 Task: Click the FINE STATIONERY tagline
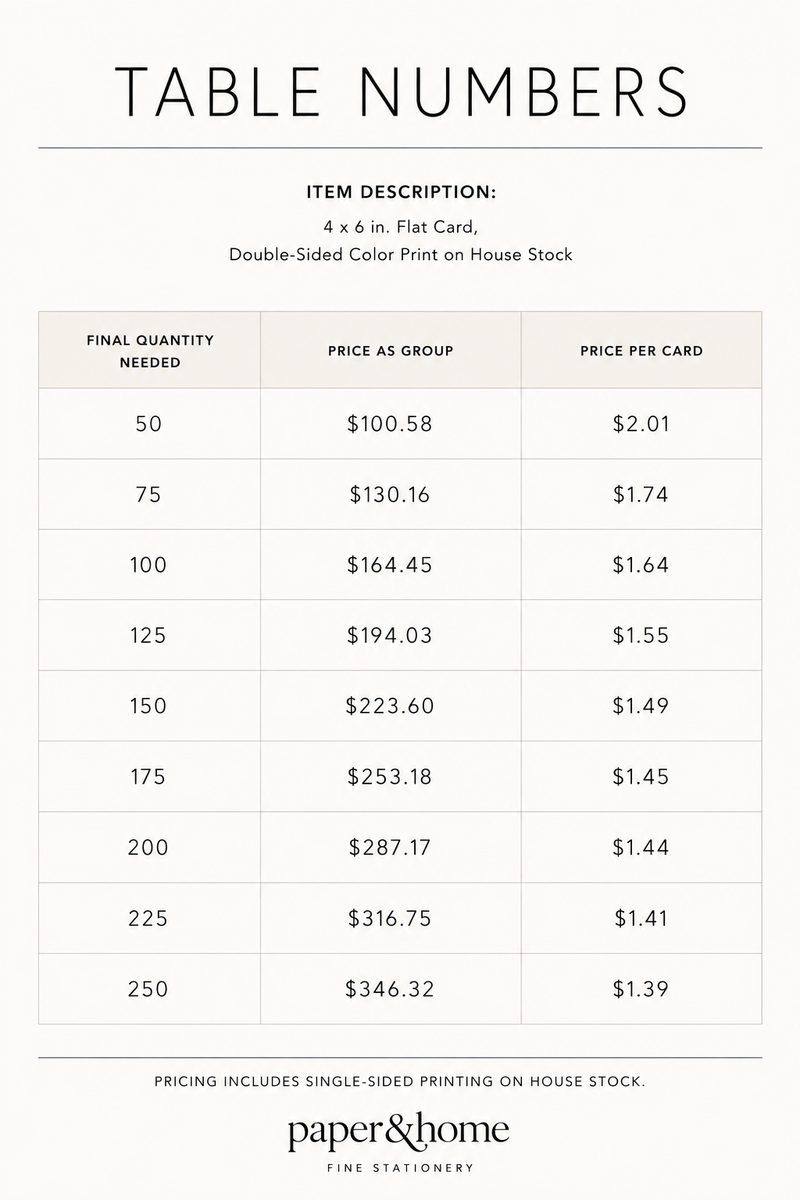coord(400,1167)
